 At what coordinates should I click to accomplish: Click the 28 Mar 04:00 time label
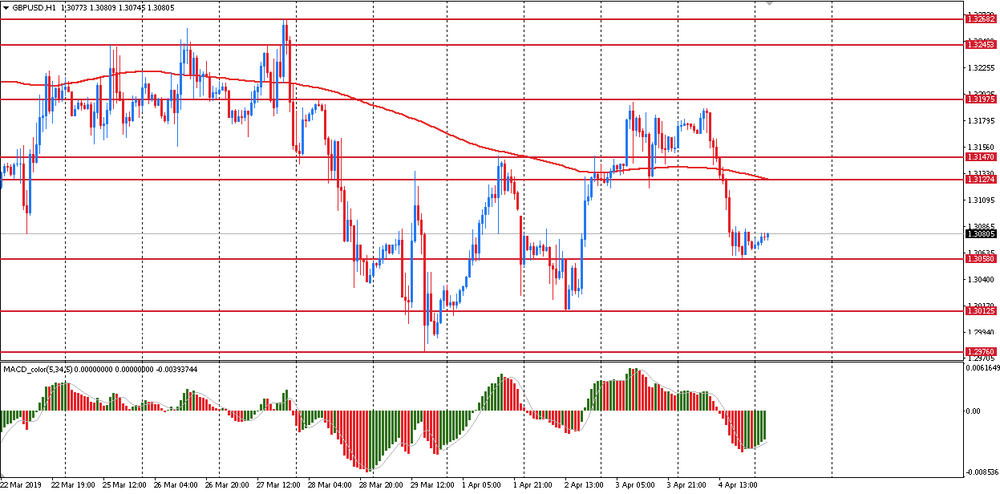click(x=330, y=485)
